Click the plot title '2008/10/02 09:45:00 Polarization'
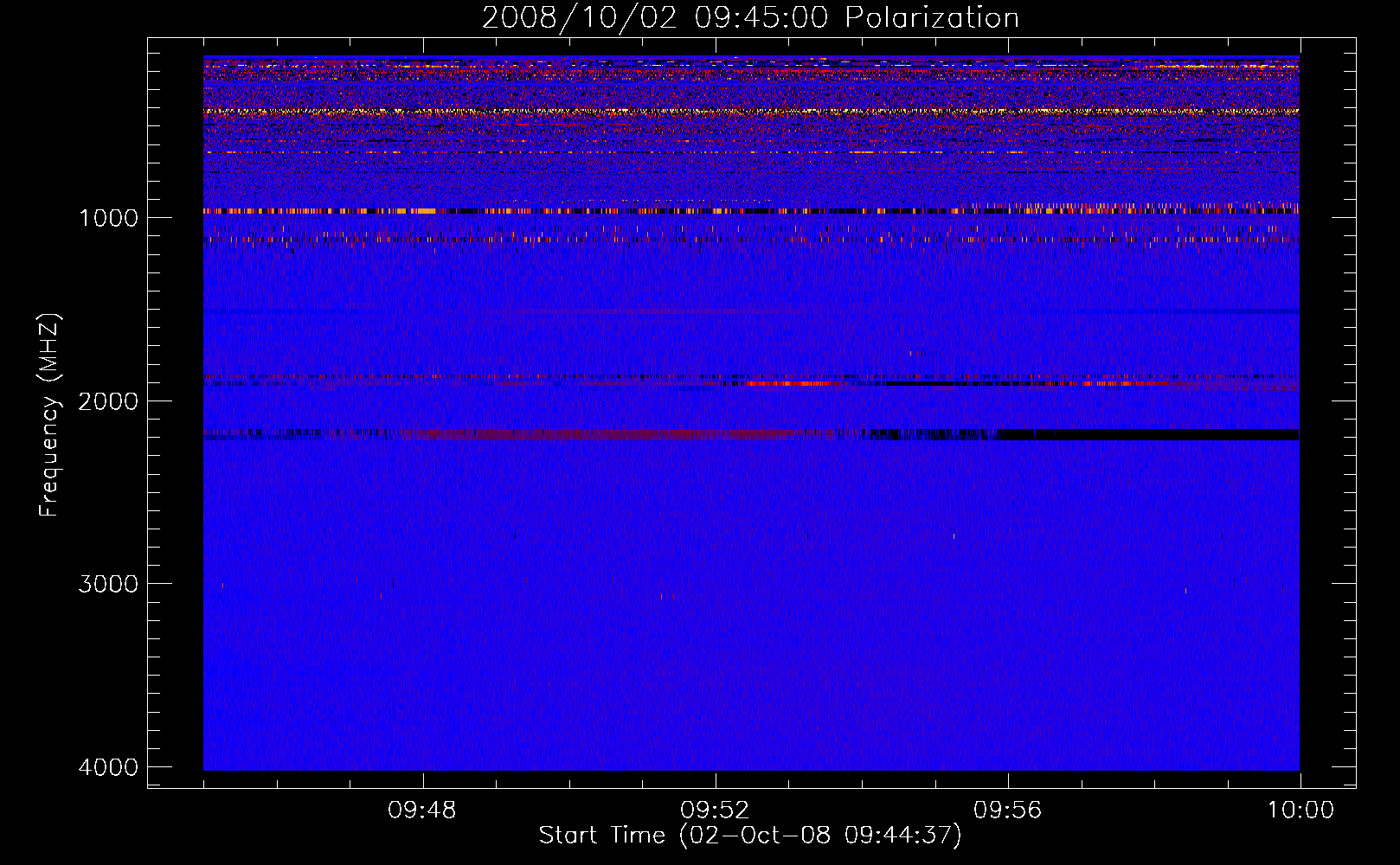The height and width of the screenshot is (865, 1400). point(750,18)
